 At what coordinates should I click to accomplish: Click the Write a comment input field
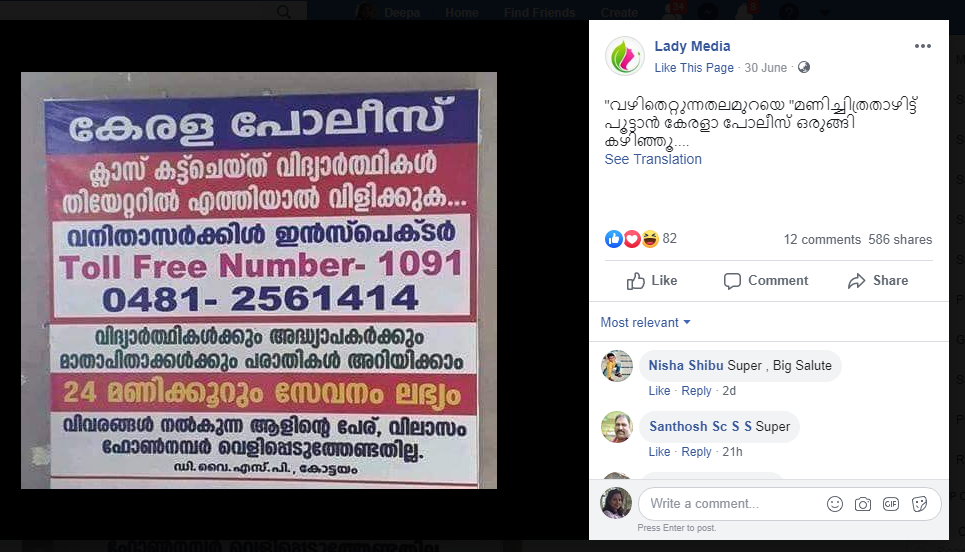point(732,504)
